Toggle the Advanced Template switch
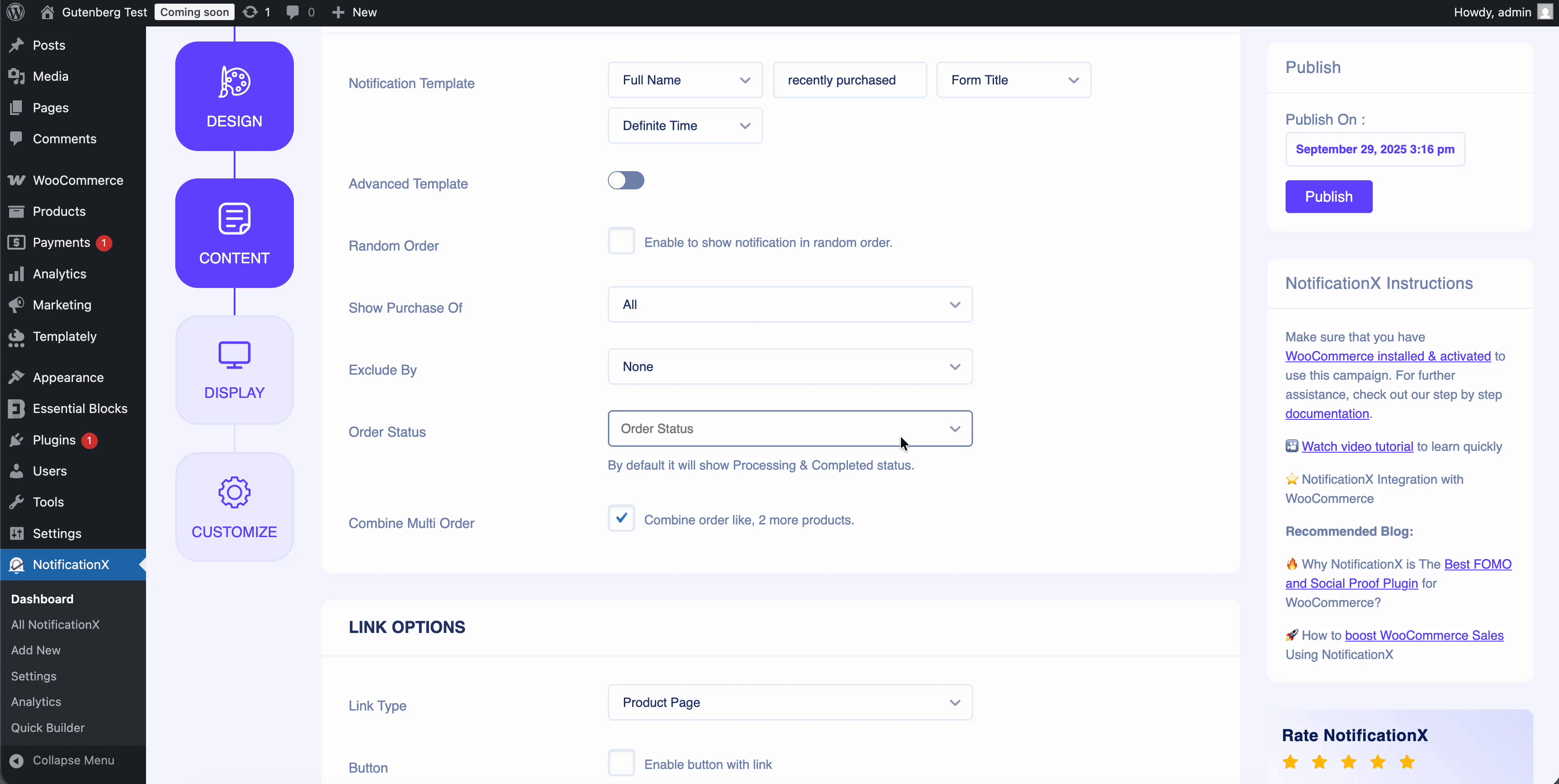The height and width of the screenshot is (784, 1559). point(626,180)
